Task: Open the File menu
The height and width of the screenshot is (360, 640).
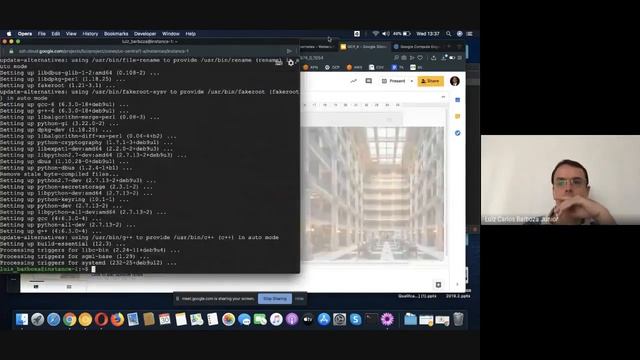Action: pos(42,34)
